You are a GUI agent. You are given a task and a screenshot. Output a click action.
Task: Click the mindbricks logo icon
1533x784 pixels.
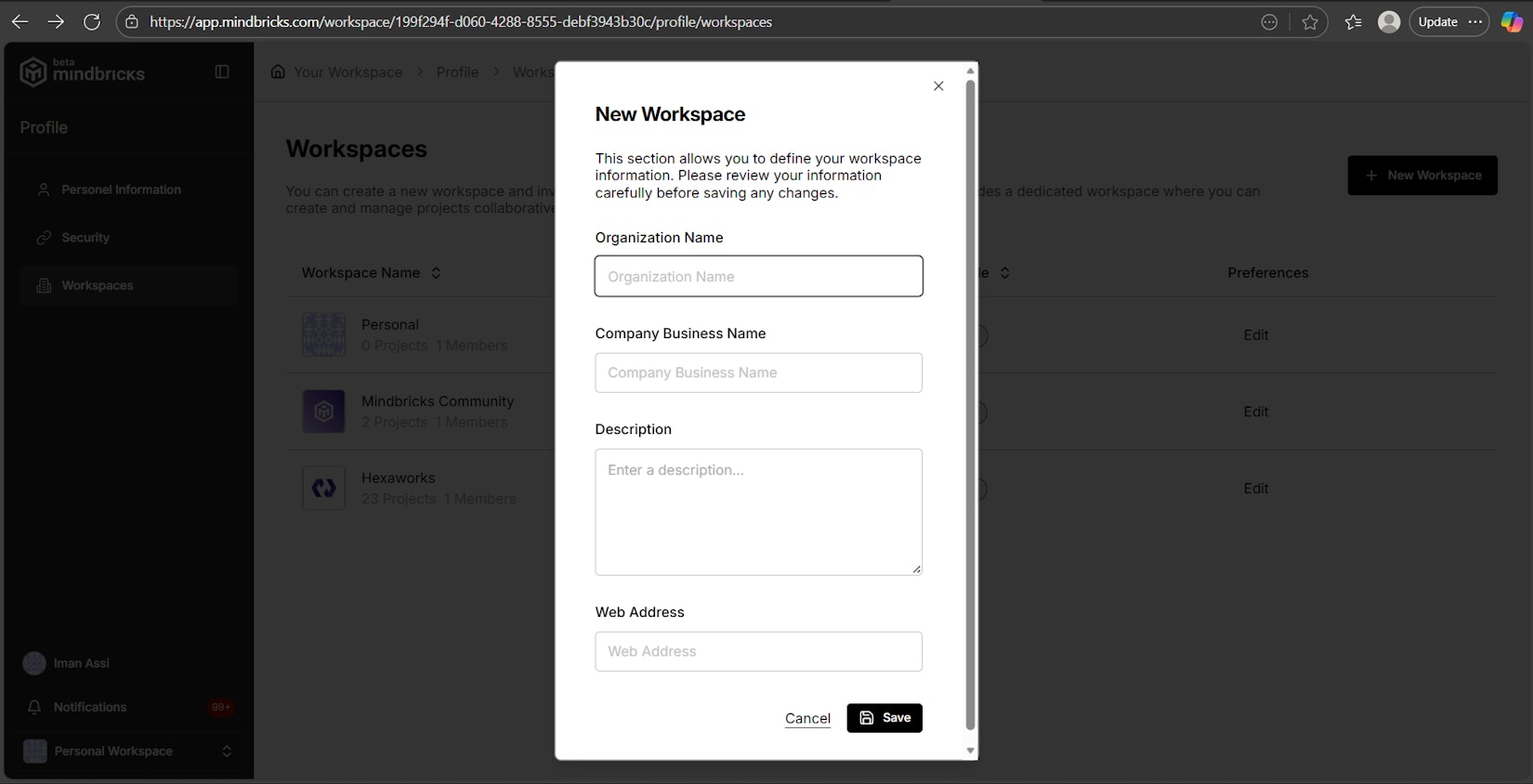[33, 72]
